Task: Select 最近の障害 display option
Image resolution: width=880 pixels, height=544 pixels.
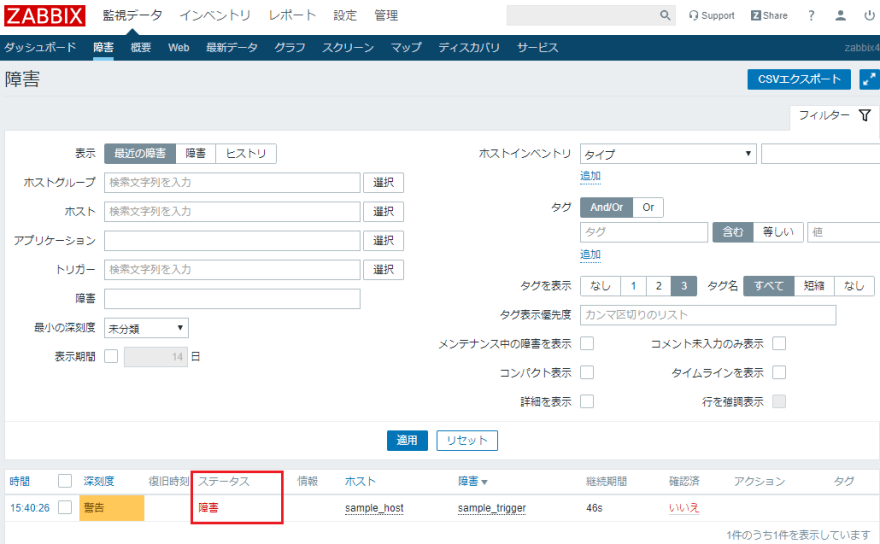Action: [140, 153]
